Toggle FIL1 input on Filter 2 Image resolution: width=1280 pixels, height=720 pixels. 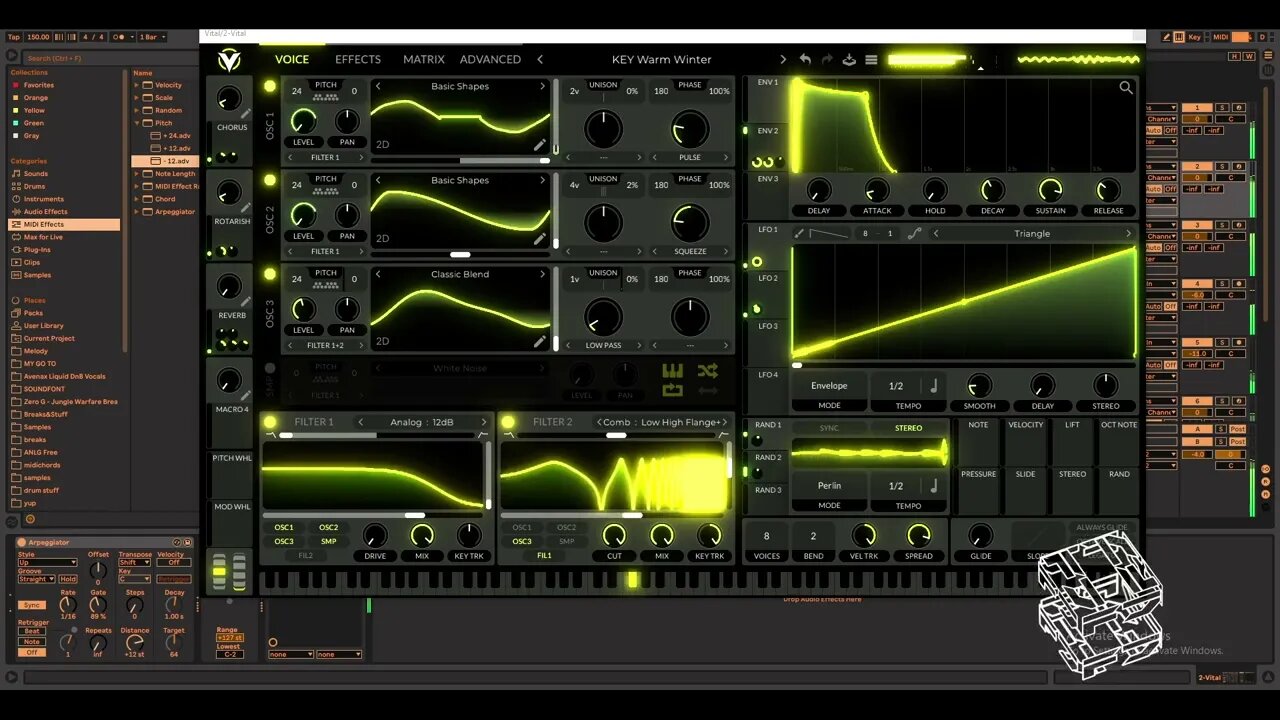point(544,555)
